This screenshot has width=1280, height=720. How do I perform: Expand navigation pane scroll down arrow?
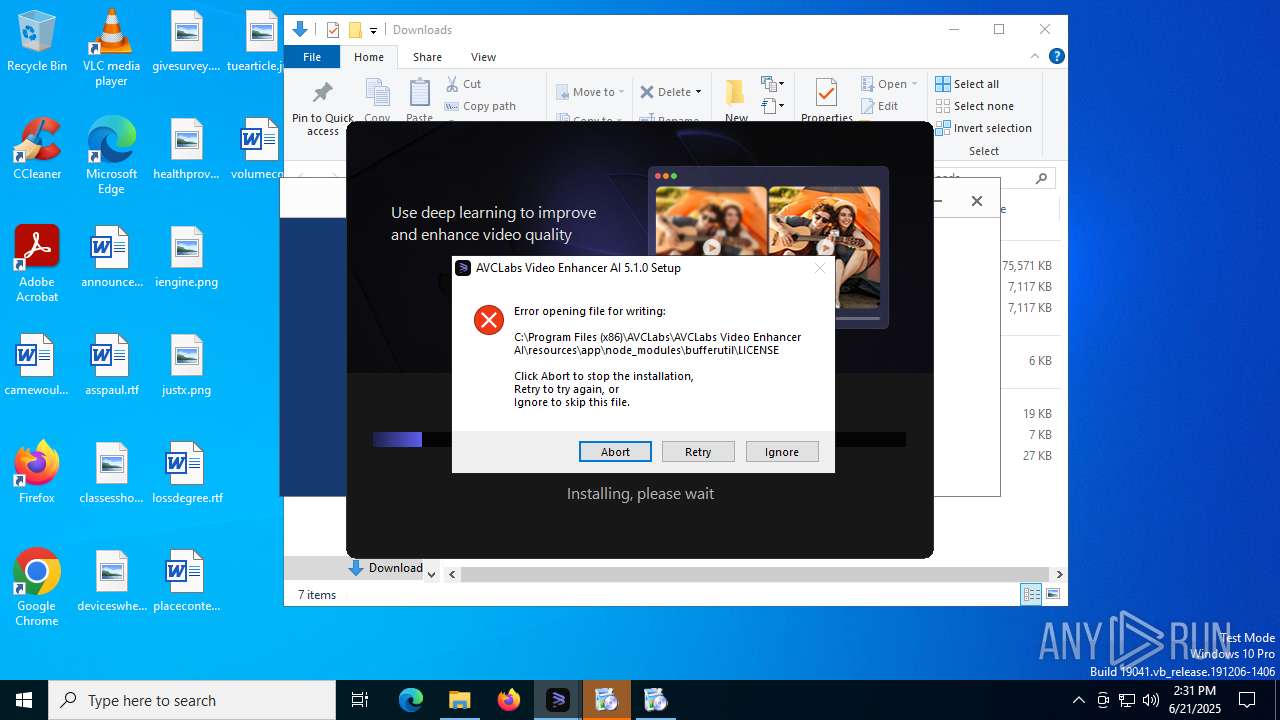click(x=431, y=574)
